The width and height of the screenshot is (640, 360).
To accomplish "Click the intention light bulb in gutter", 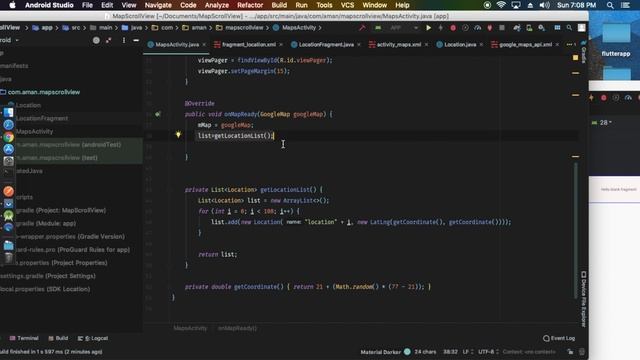I will pyautogui.click(x=178, y=134).
